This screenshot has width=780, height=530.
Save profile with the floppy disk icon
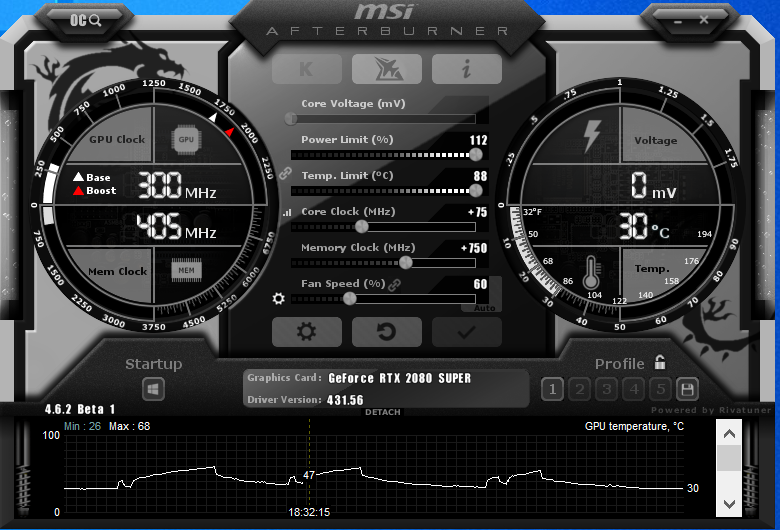click(687, 389)
